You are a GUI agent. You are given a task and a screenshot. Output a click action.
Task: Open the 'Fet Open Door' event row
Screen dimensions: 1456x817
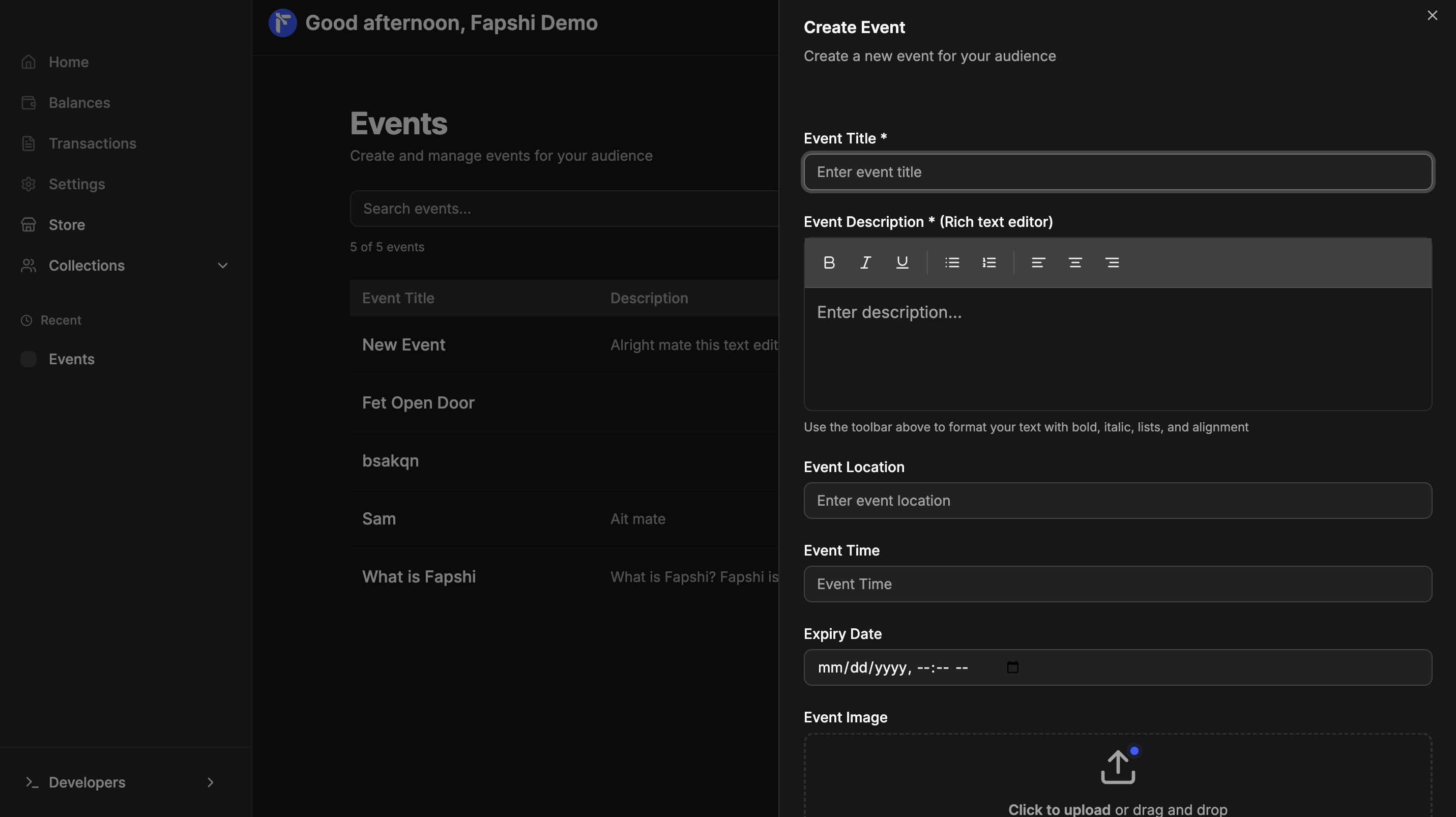pyautogui.click(x=564, y=403)
